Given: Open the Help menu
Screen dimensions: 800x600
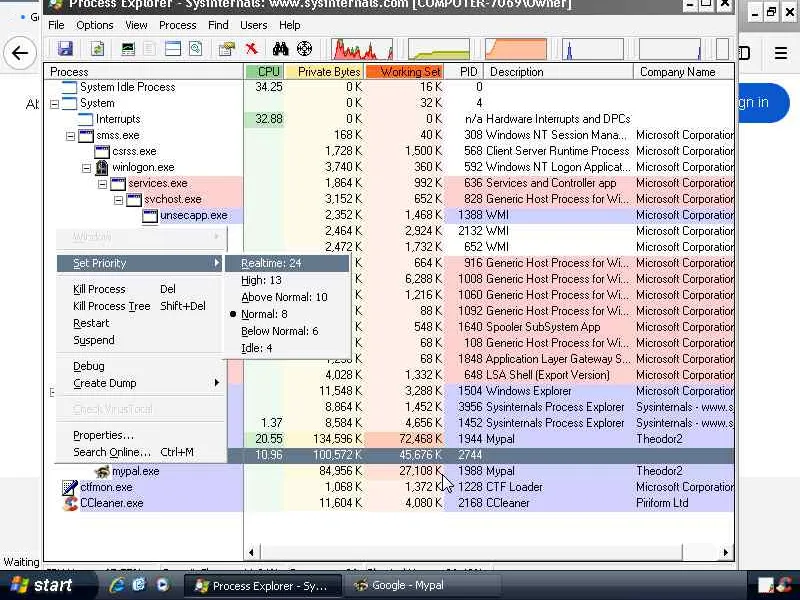Looking at the screenshot, I should pyautogui.click(x=289, y=25).
